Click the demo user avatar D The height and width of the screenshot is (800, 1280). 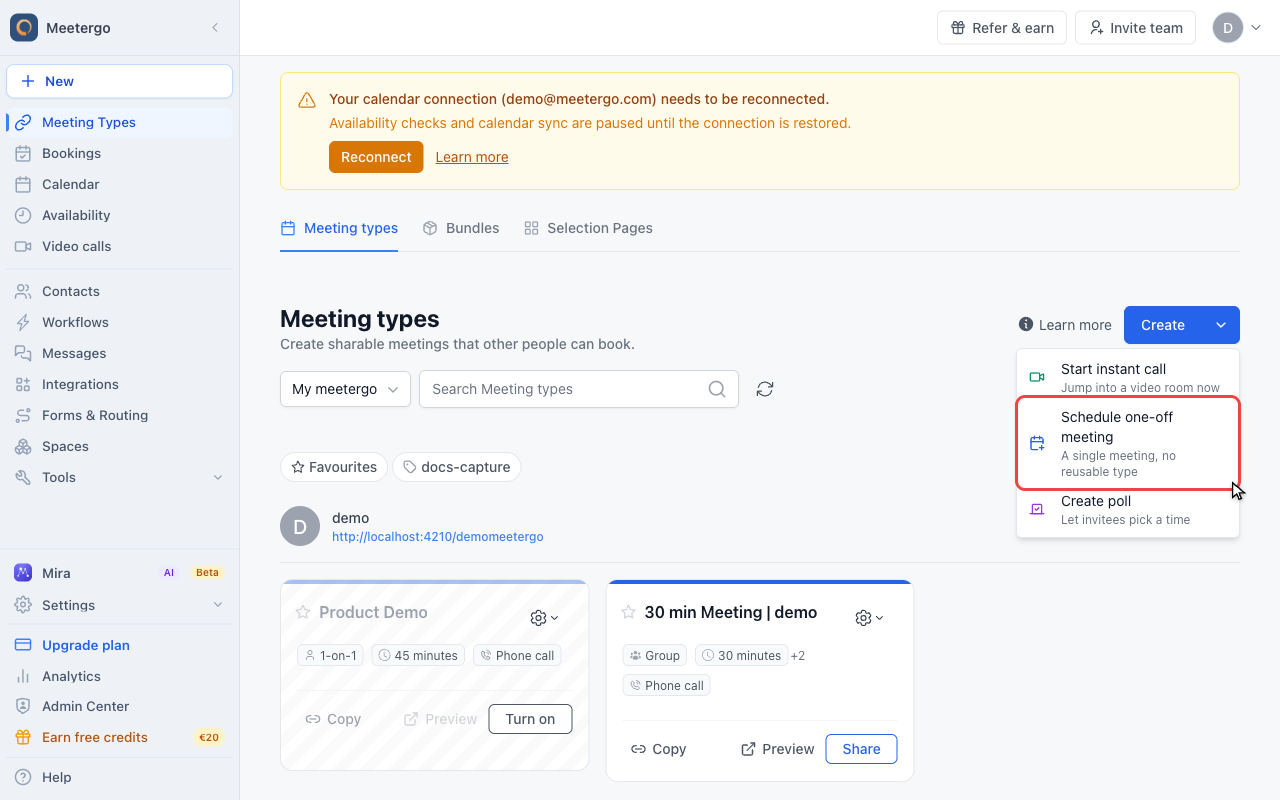click(x=300, y=526)
